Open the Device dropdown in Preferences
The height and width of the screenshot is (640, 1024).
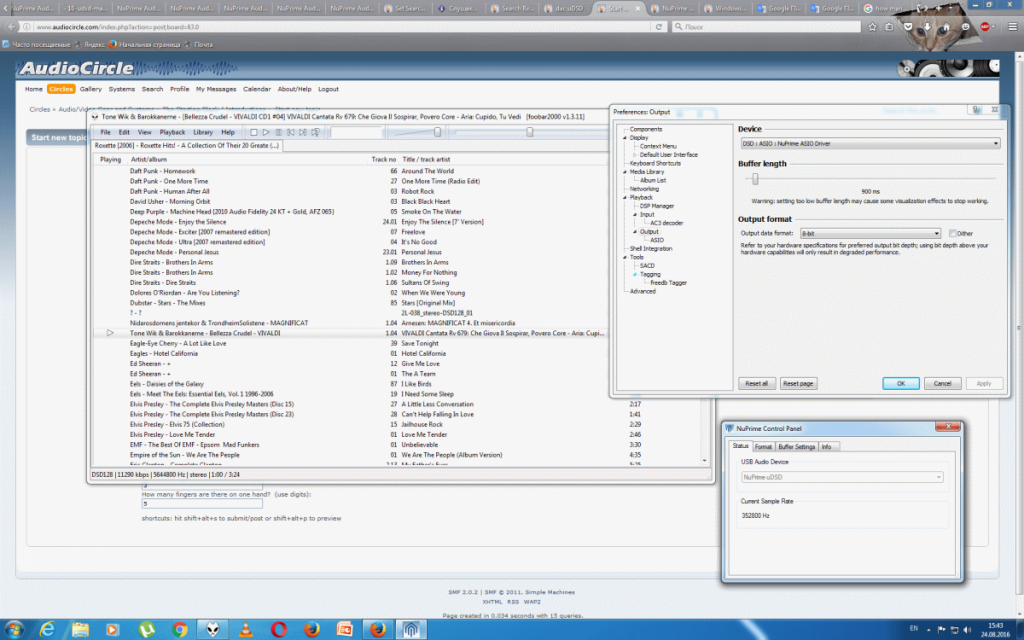pyautogui.click(x=870, y=143)
